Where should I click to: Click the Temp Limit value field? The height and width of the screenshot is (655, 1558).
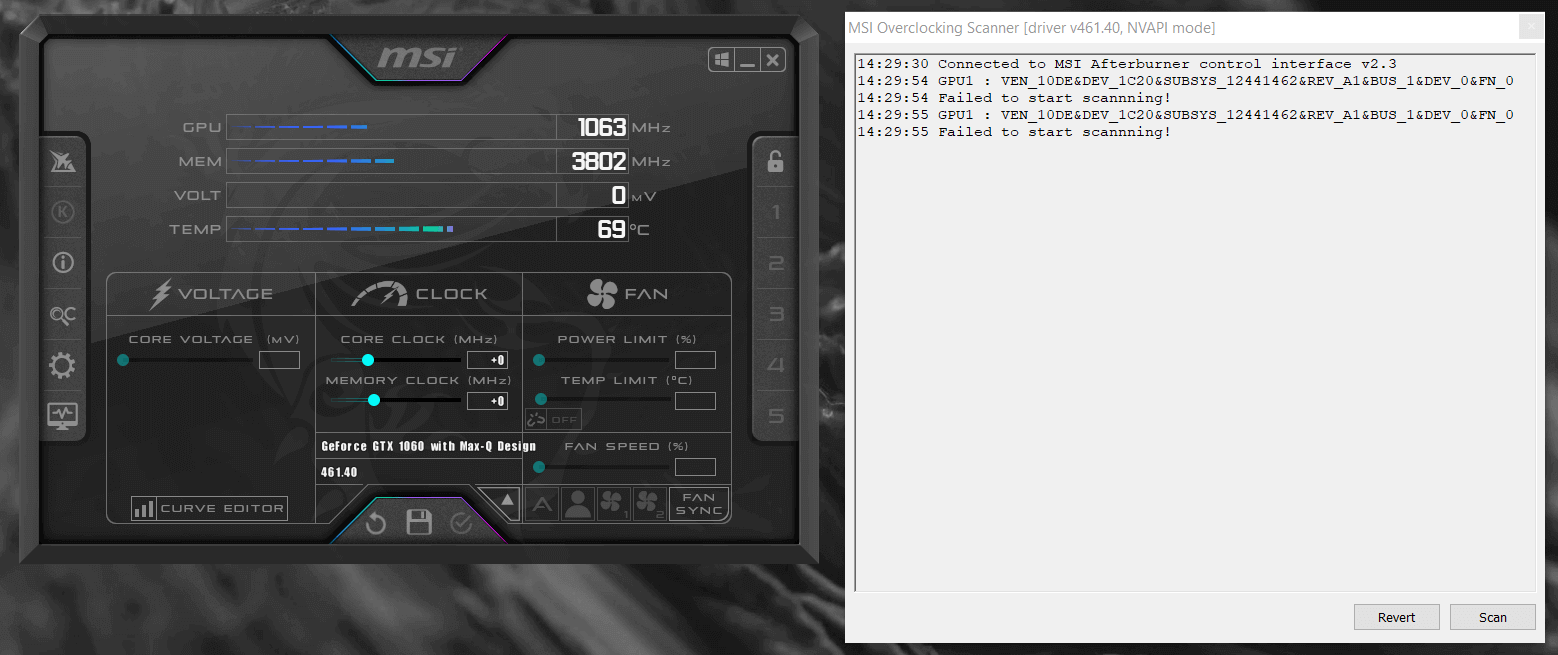click(x=695, y=401)
